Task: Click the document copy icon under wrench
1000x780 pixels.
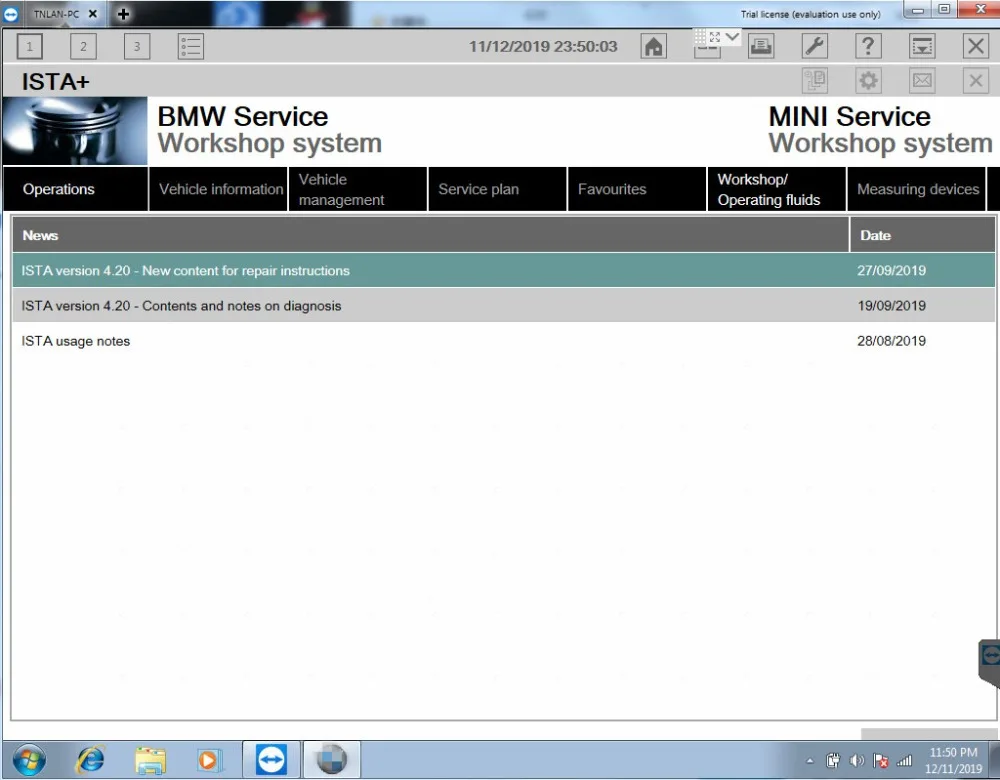Action: tap(814, 81)
